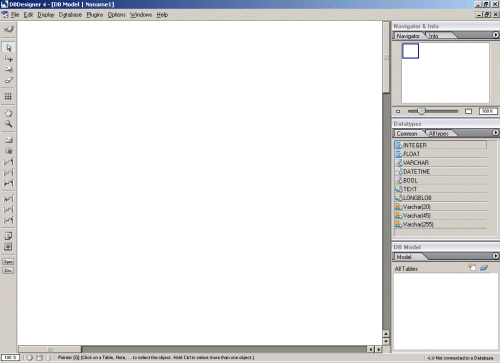This screenshot has width=500, height=363.
Task: Click the Not connected to a Database status
Action: (460, 358)
